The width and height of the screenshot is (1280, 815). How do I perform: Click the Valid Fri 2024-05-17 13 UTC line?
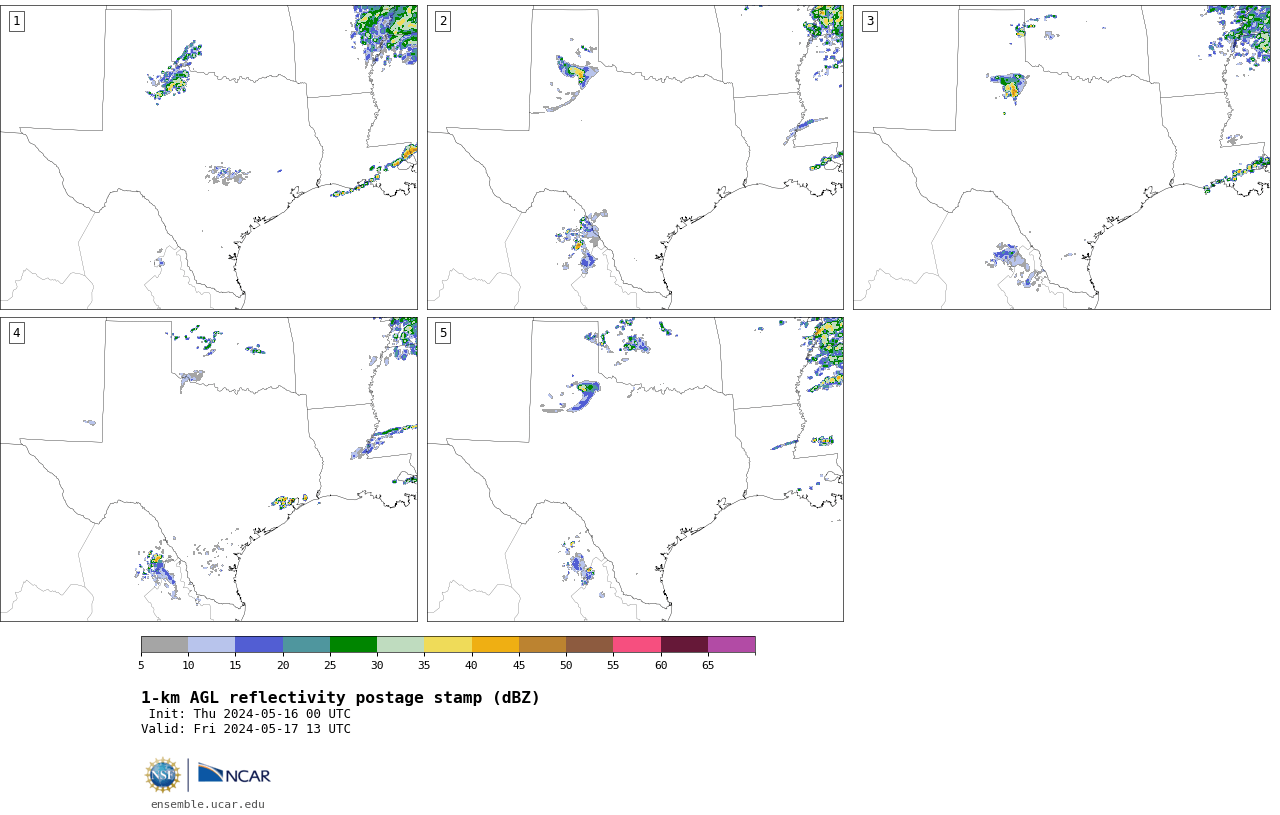click(246, 729)
